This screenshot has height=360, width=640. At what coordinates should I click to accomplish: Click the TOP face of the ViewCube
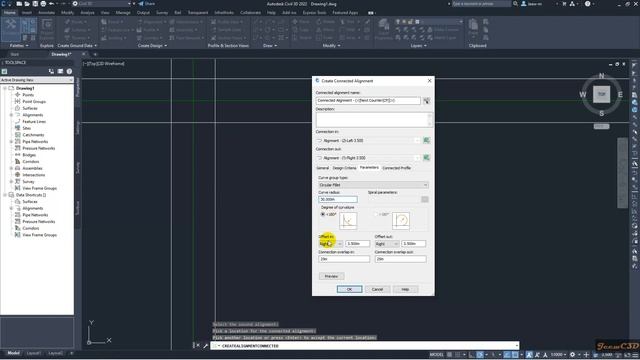[602, 94]
